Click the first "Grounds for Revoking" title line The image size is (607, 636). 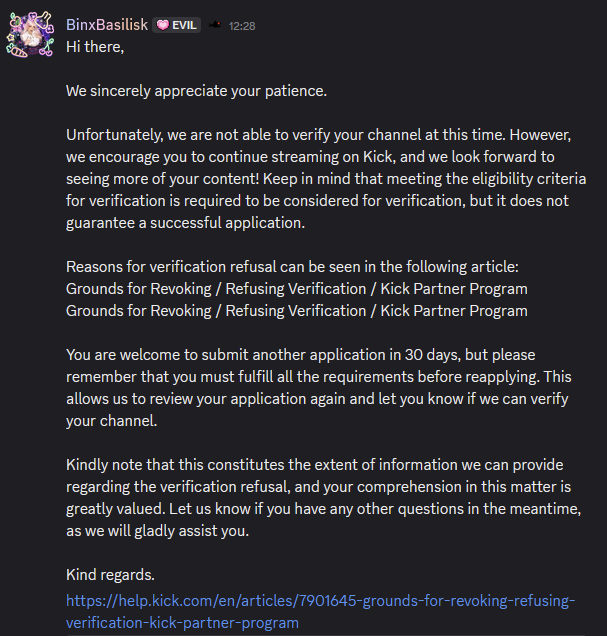click(x=297, y=289)
